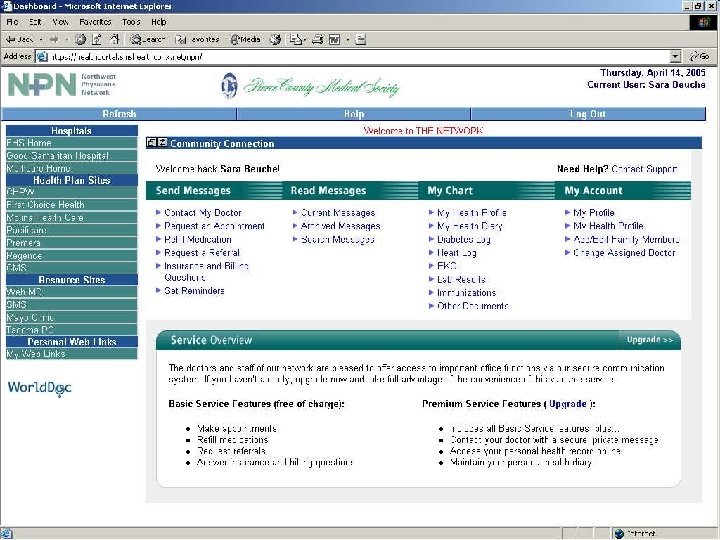This screenshot has height=540, width=720.
Task: Open the Search pane in IE toolbar
Action: click(x=147, y=40)
